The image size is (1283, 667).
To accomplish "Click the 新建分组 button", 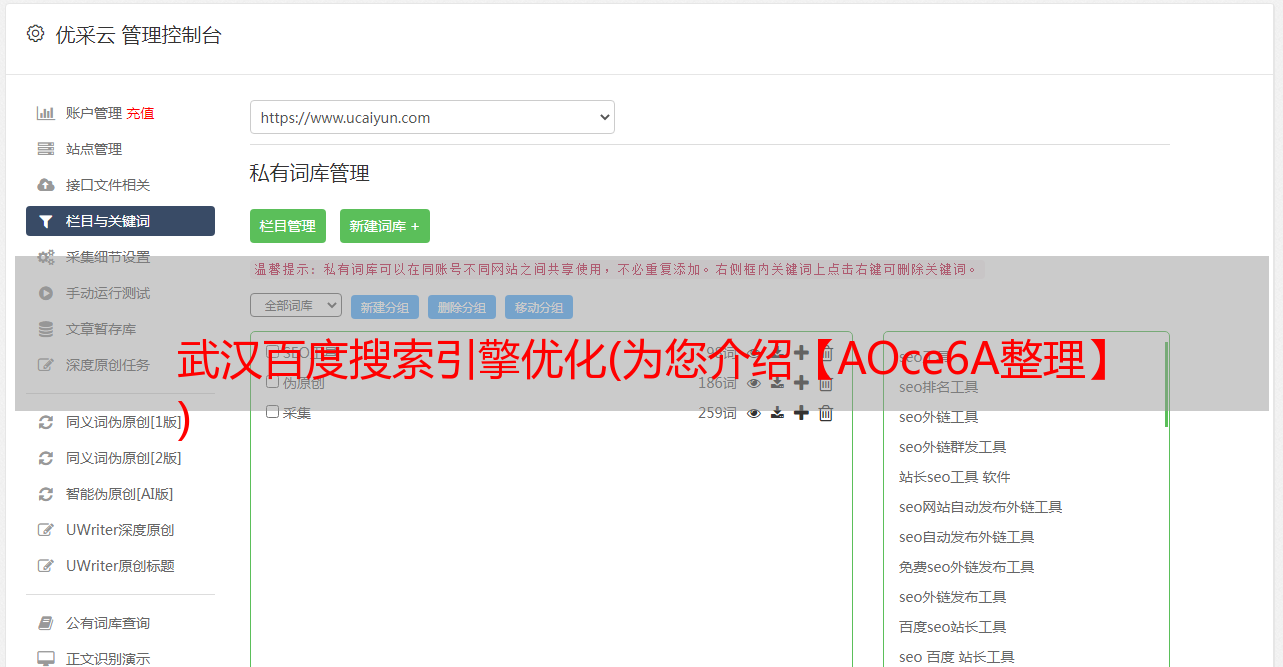I will click(385, 307).
